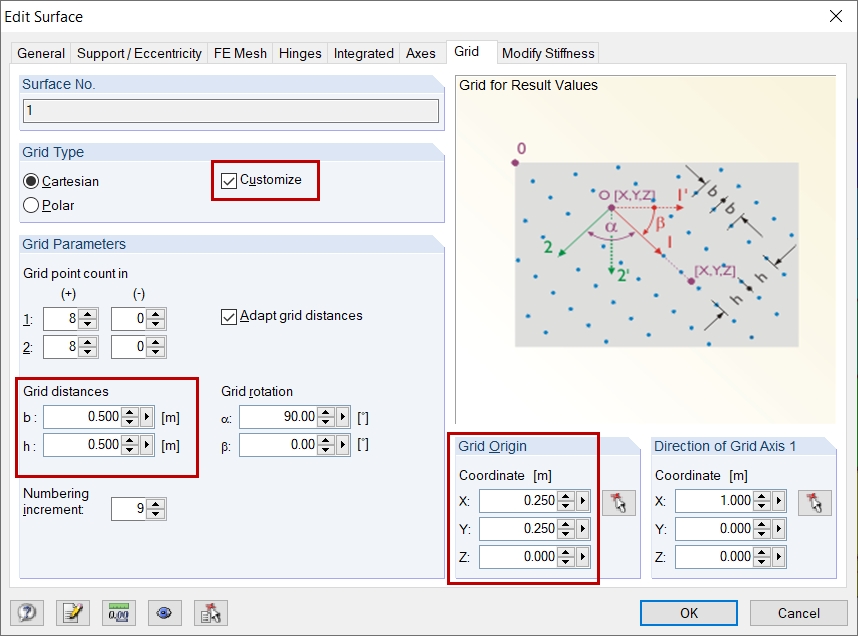This screenshot has height=636, width=858.
Task: Expand alpha rotation options arrow
Action: click(343, 417)
